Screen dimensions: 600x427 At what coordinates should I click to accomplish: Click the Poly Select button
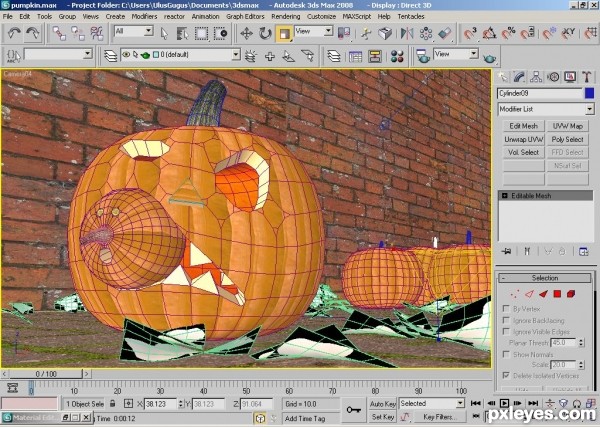coord(567,139)
